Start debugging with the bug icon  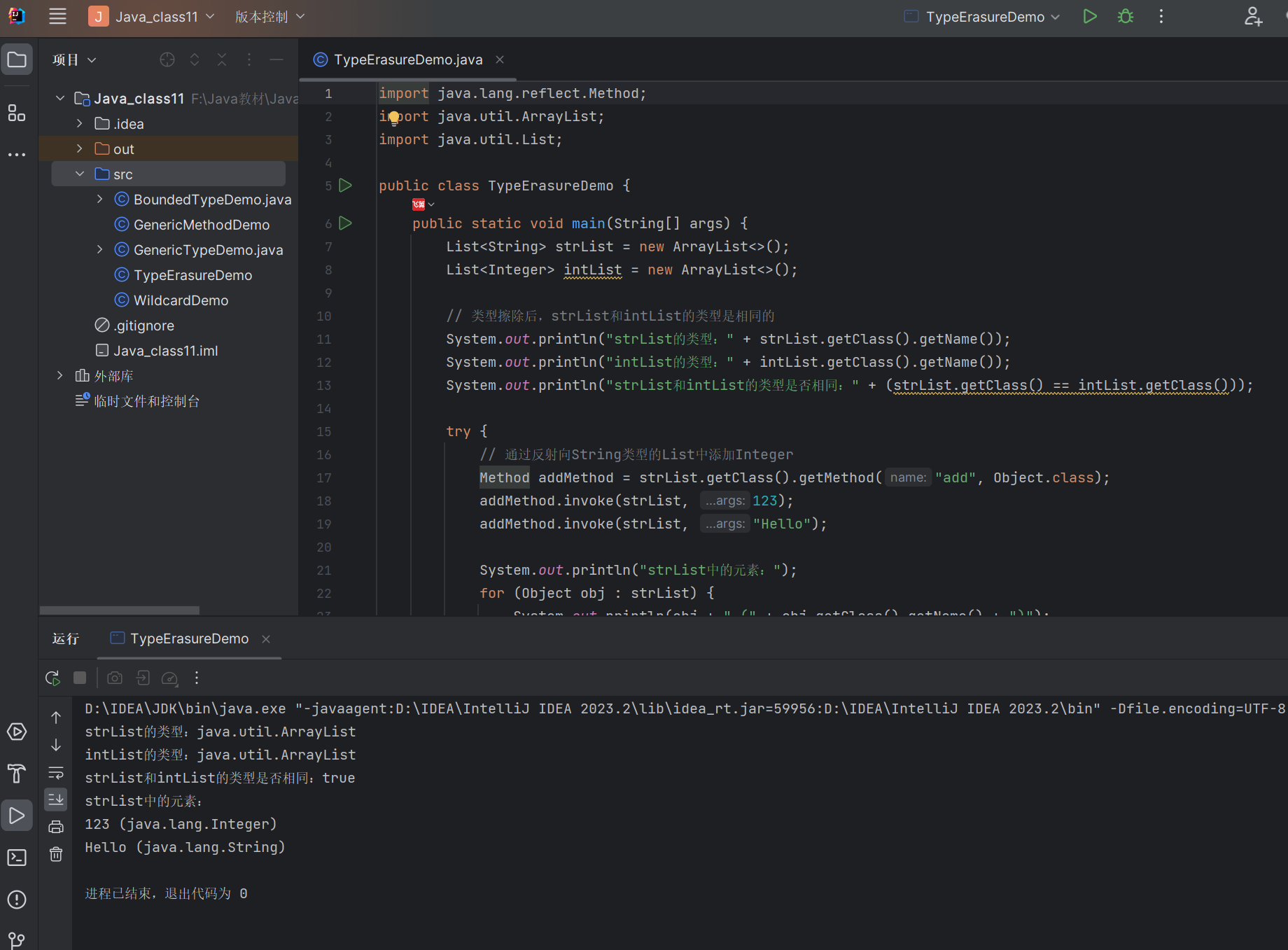click(1125, 17)
